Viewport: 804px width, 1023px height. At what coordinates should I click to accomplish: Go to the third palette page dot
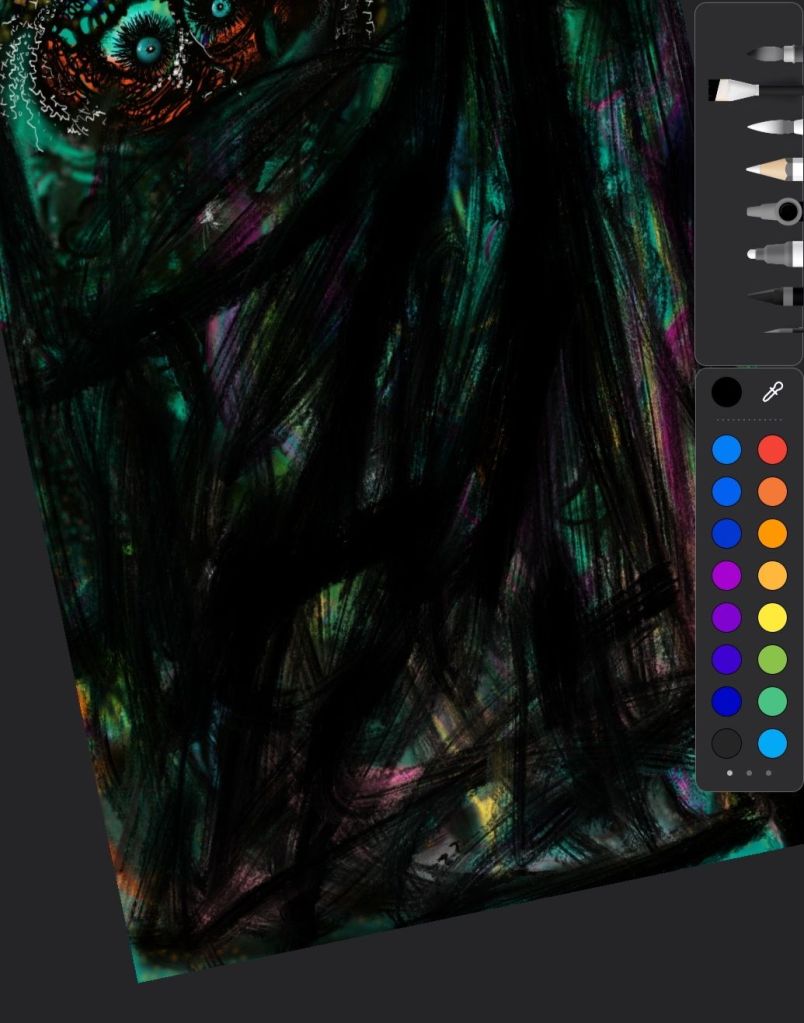tap(768, 773)
